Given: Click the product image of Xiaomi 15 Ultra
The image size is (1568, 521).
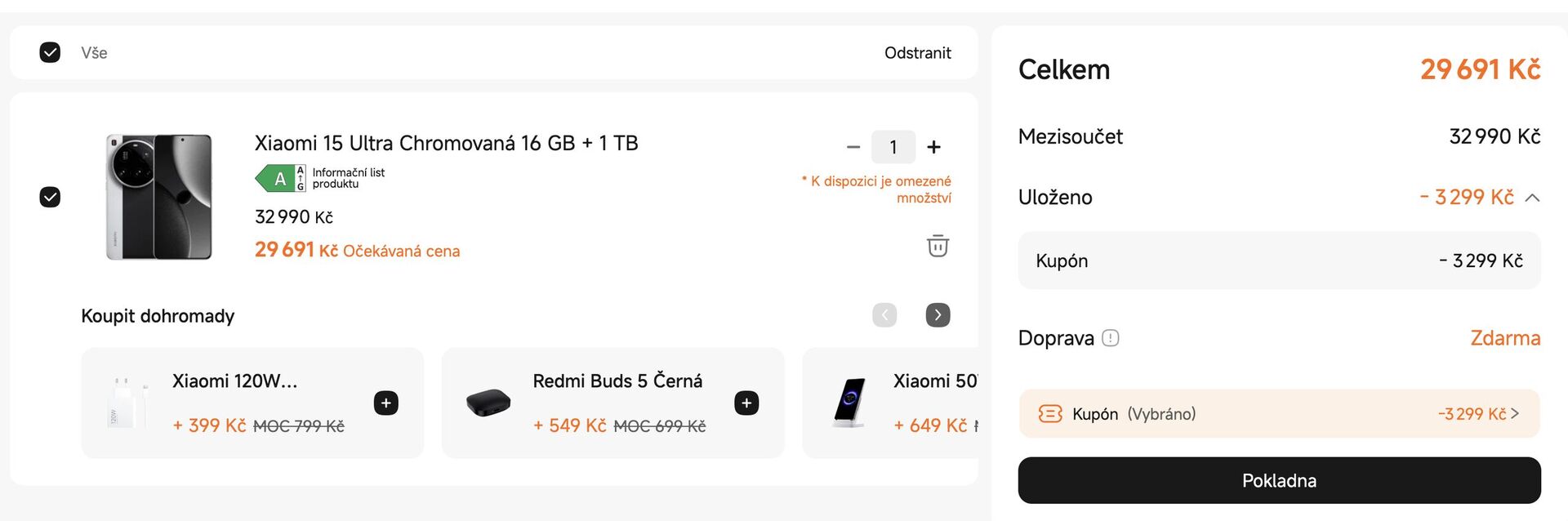Looking at the screenshot, I should [x=159, y=197].
